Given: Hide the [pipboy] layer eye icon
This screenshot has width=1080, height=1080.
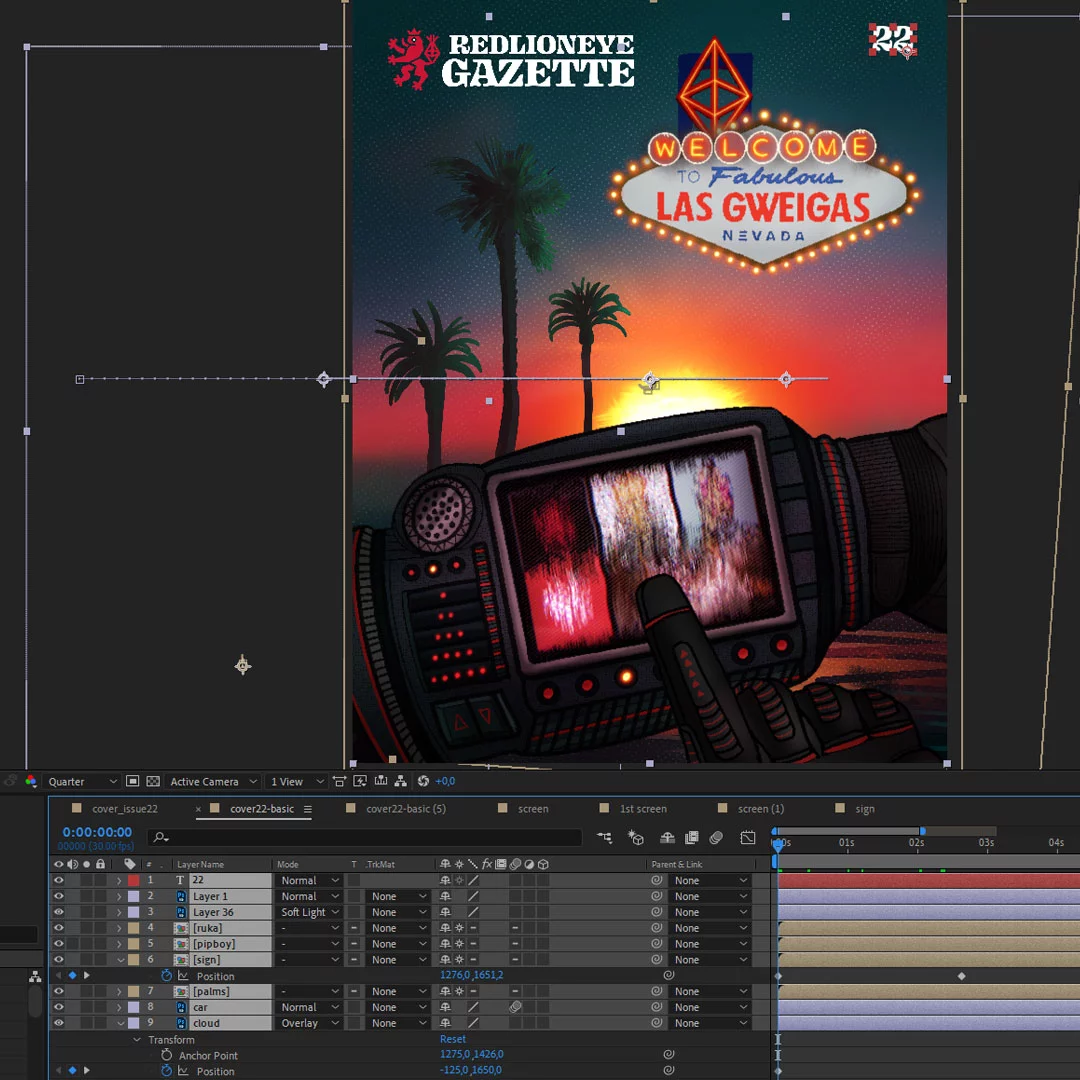Looking at the screenshot, I should tap(59, 944).
